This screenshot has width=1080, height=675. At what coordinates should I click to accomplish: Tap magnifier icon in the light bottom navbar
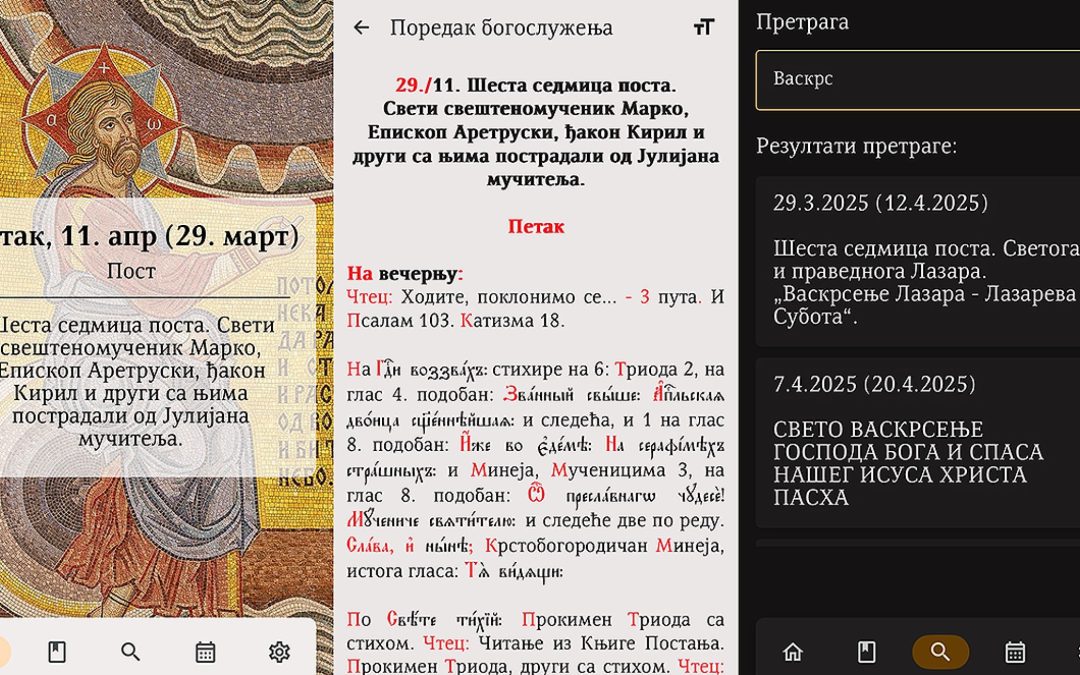point(131,652)
